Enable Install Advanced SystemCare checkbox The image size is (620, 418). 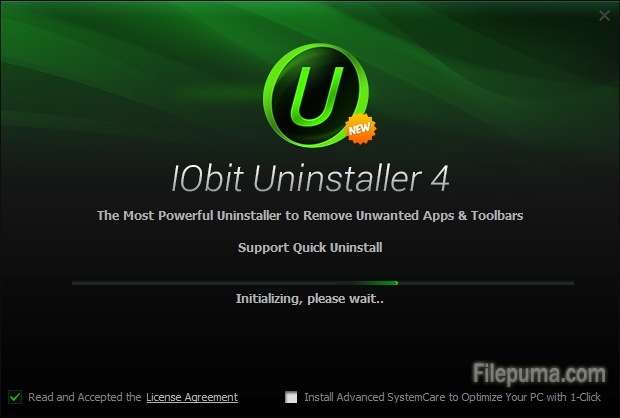(291, 397)
